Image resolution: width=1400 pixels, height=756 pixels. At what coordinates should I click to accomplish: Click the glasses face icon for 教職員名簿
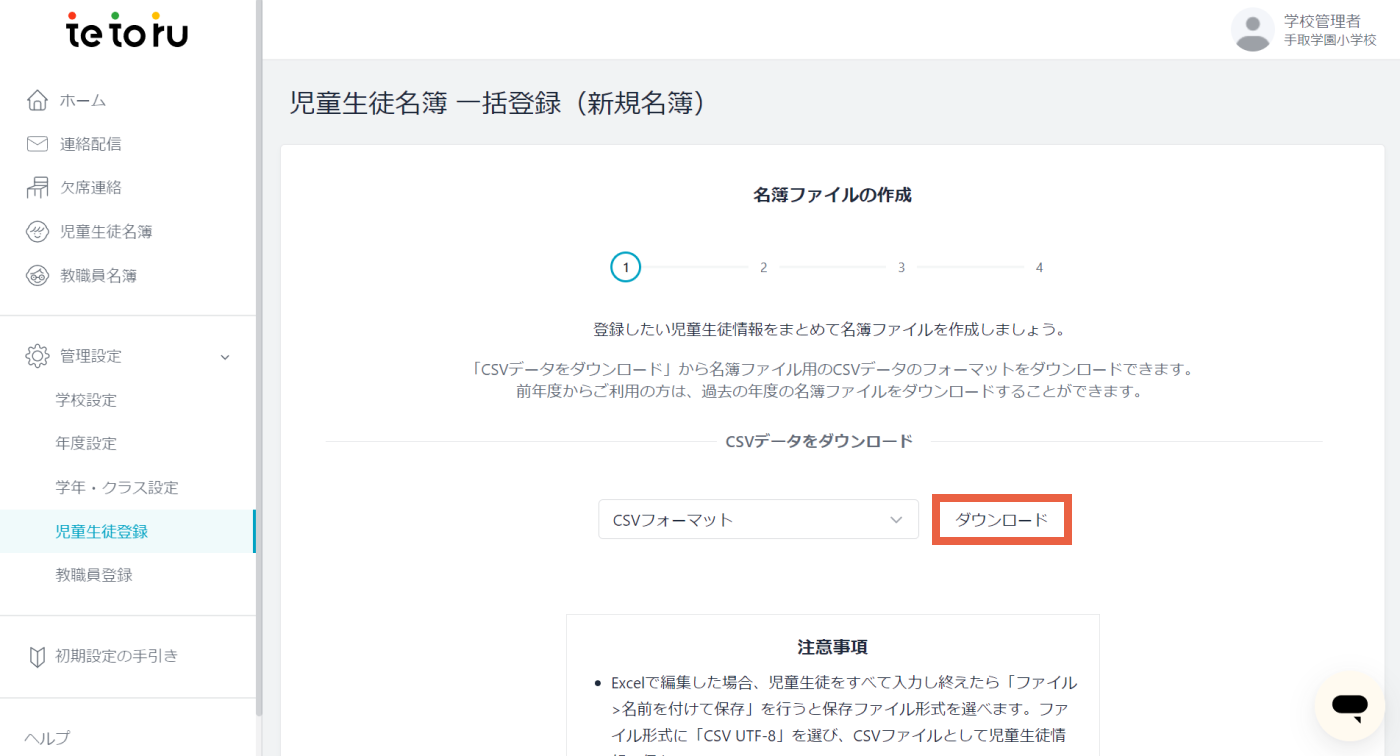37,276
